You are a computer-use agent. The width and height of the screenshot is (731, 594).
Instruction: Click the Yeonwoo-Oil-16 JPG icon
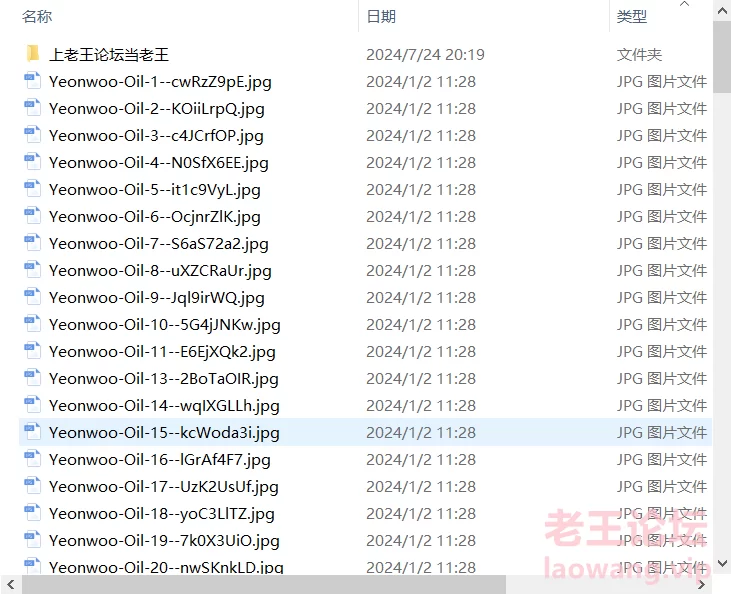coord(33,460)
